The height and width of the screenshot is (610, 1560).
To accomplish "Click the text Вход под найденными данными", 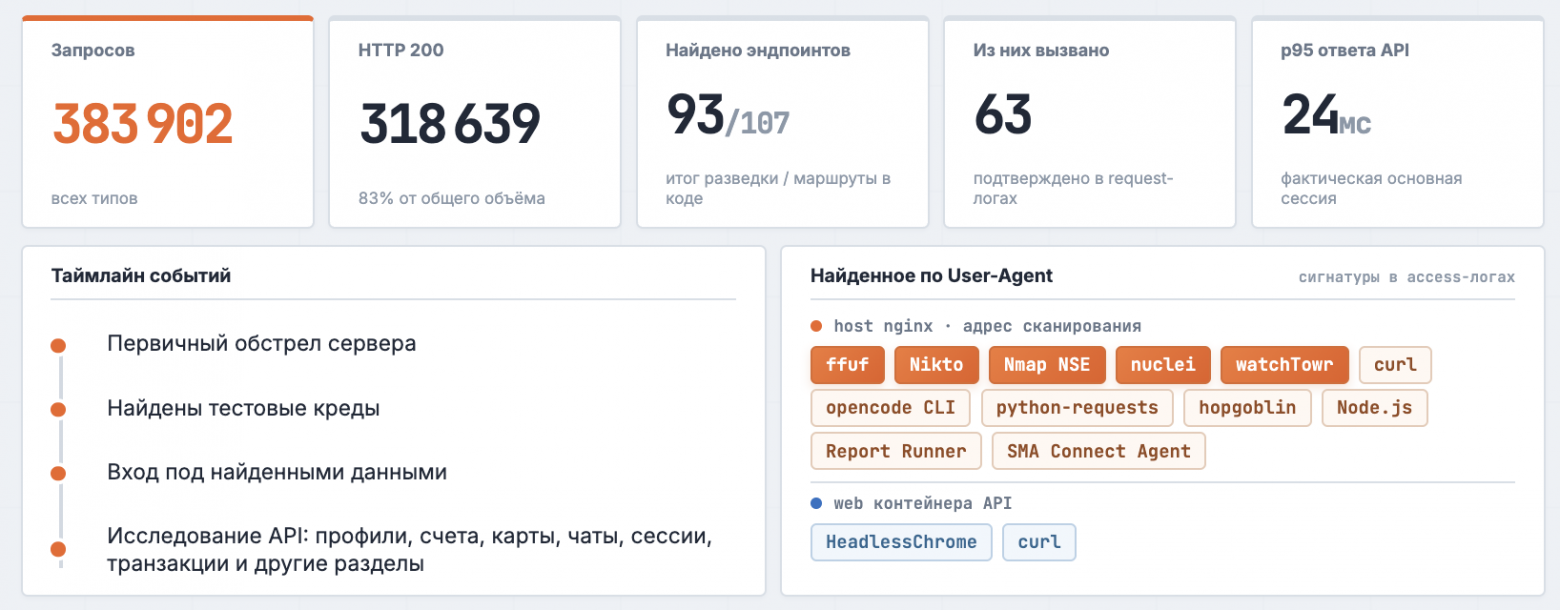I will (277, 472).
